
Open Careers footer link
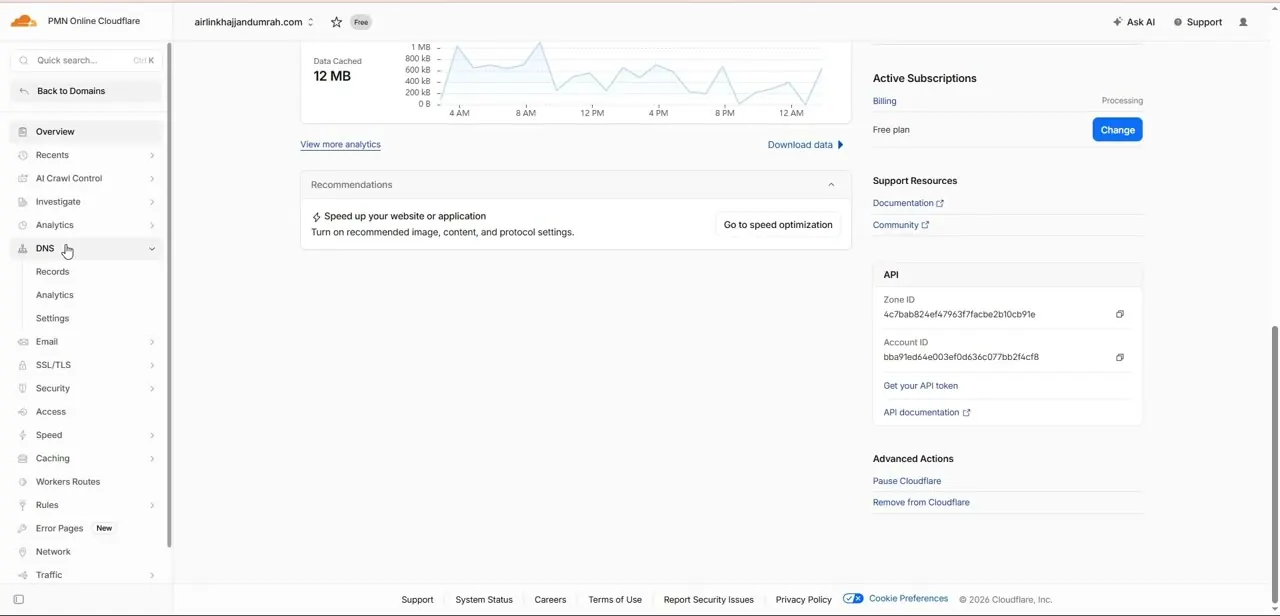[550, 600]
